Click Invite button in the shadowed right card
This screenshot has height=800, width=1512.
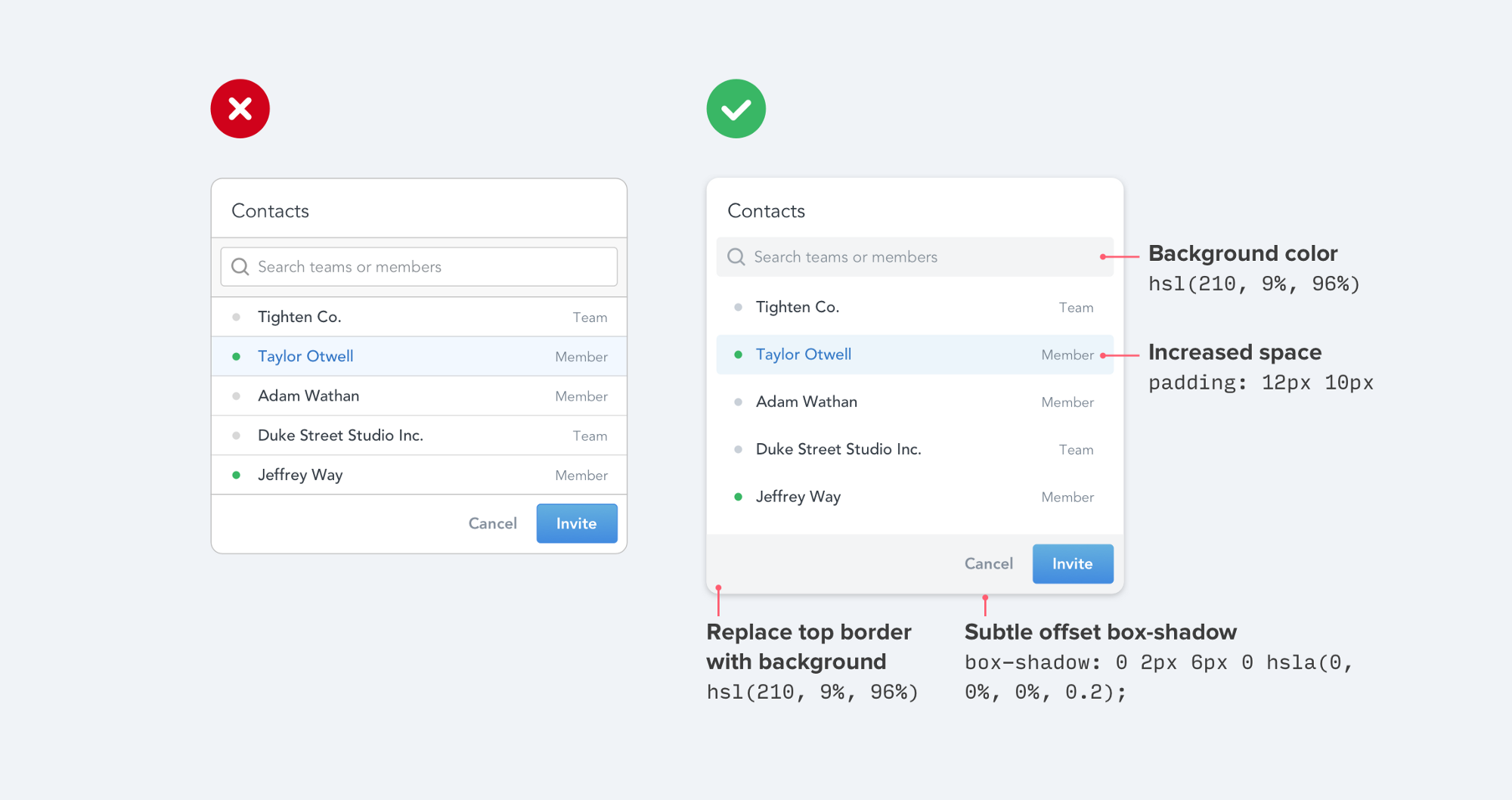coord(1073,563)
